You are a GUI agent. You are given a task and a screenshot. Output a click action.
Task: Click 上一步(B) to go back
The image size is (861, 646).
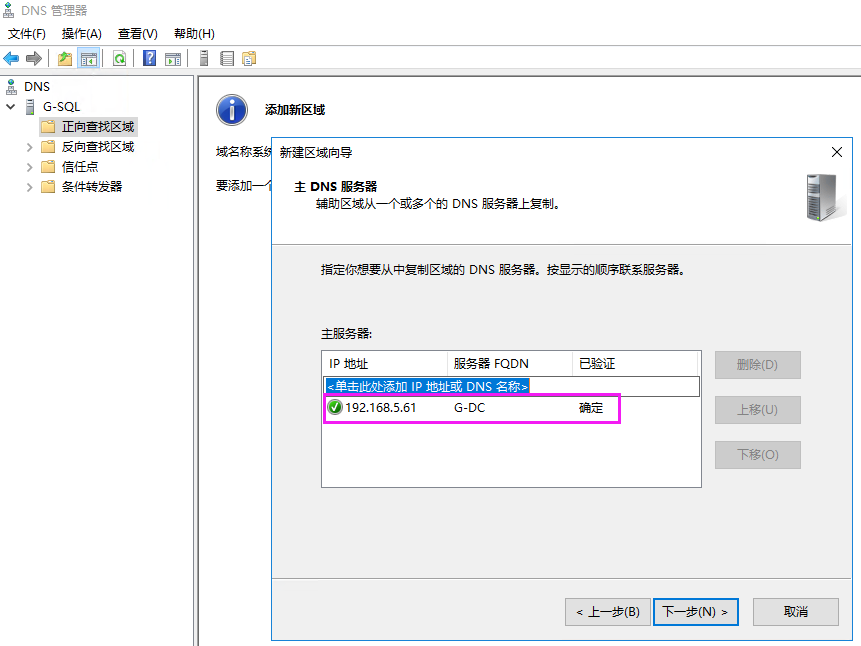click(x=608, y=612)
